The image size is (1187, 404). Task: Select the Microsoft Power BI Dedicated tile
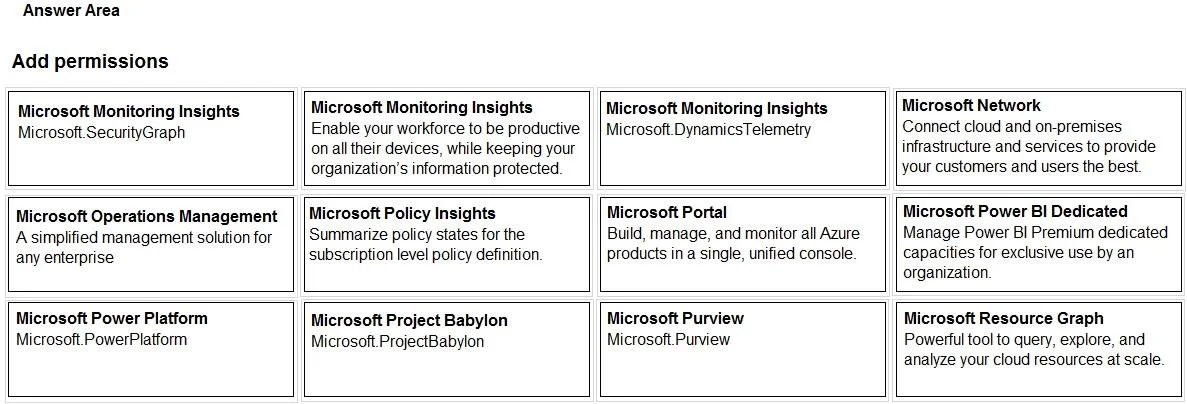pyautogui.click(x=1039, y=244)
